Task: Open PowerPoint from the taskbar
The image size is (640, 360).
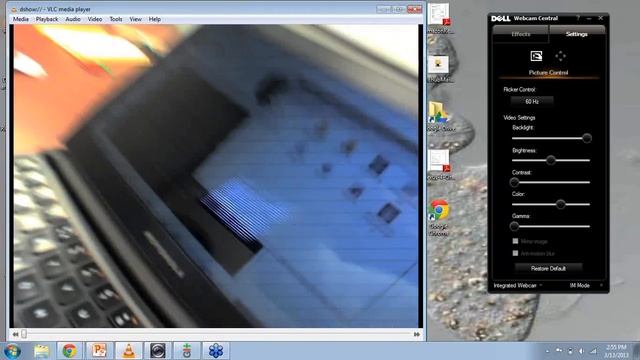Action: pos(99,351)
